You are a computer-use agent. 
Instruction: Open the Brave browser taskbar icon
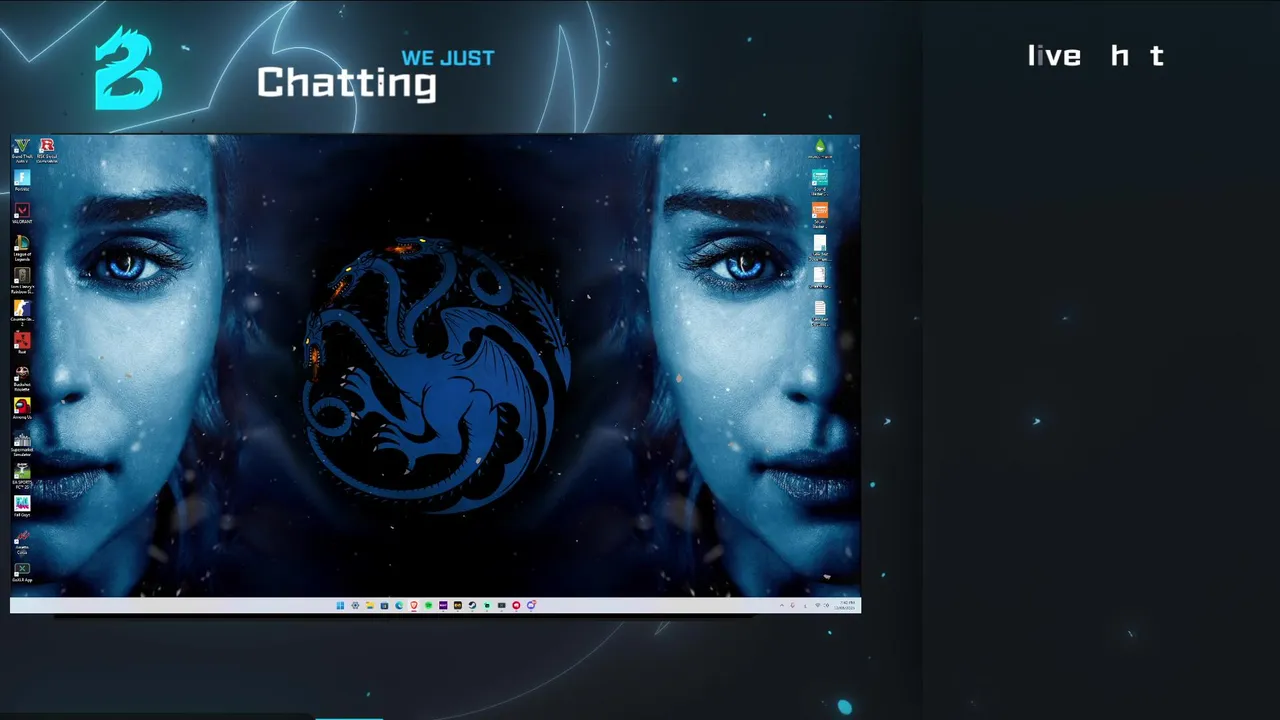point(414,605)
